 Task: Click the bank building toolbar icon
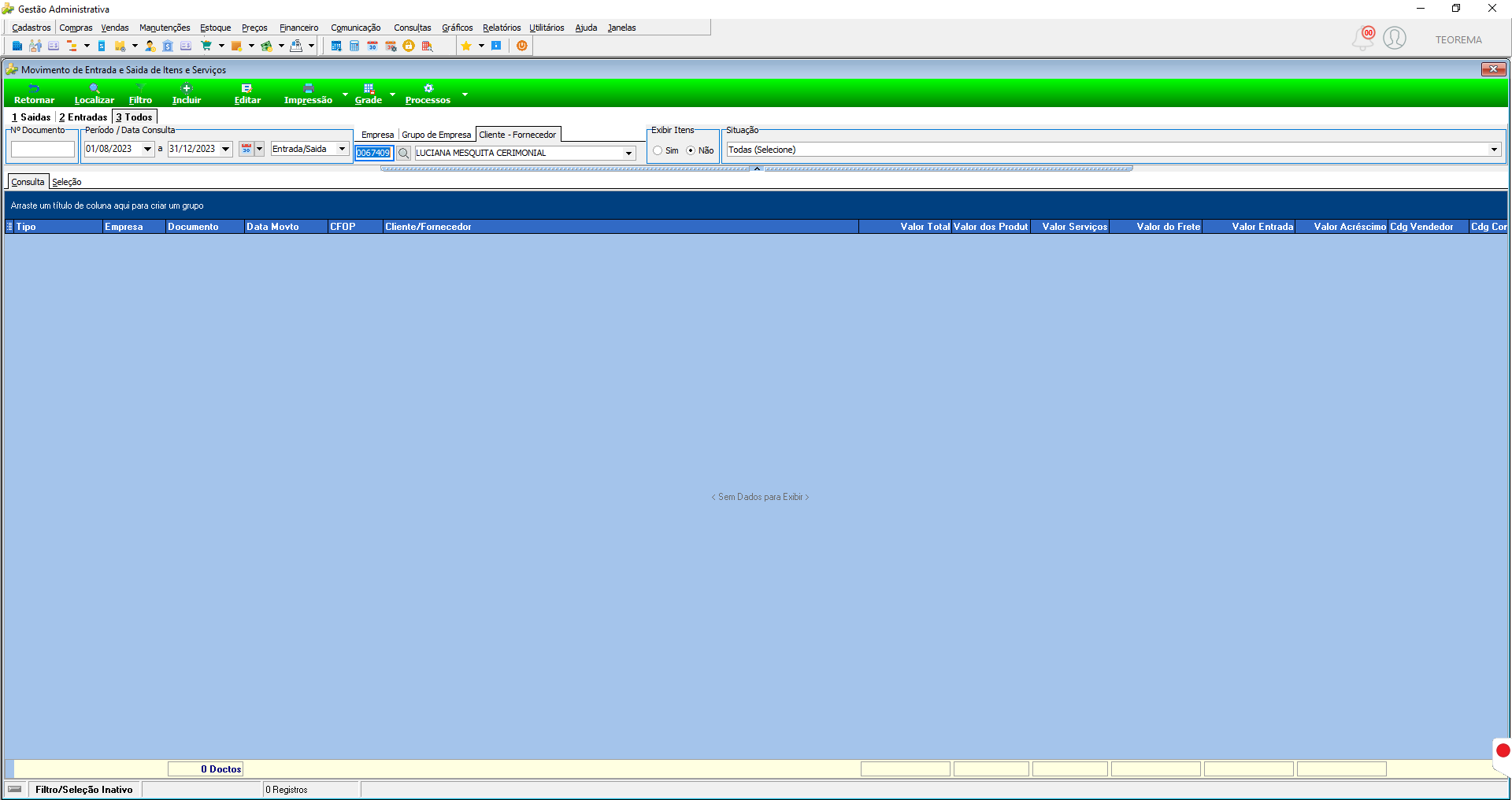(168, 46)
